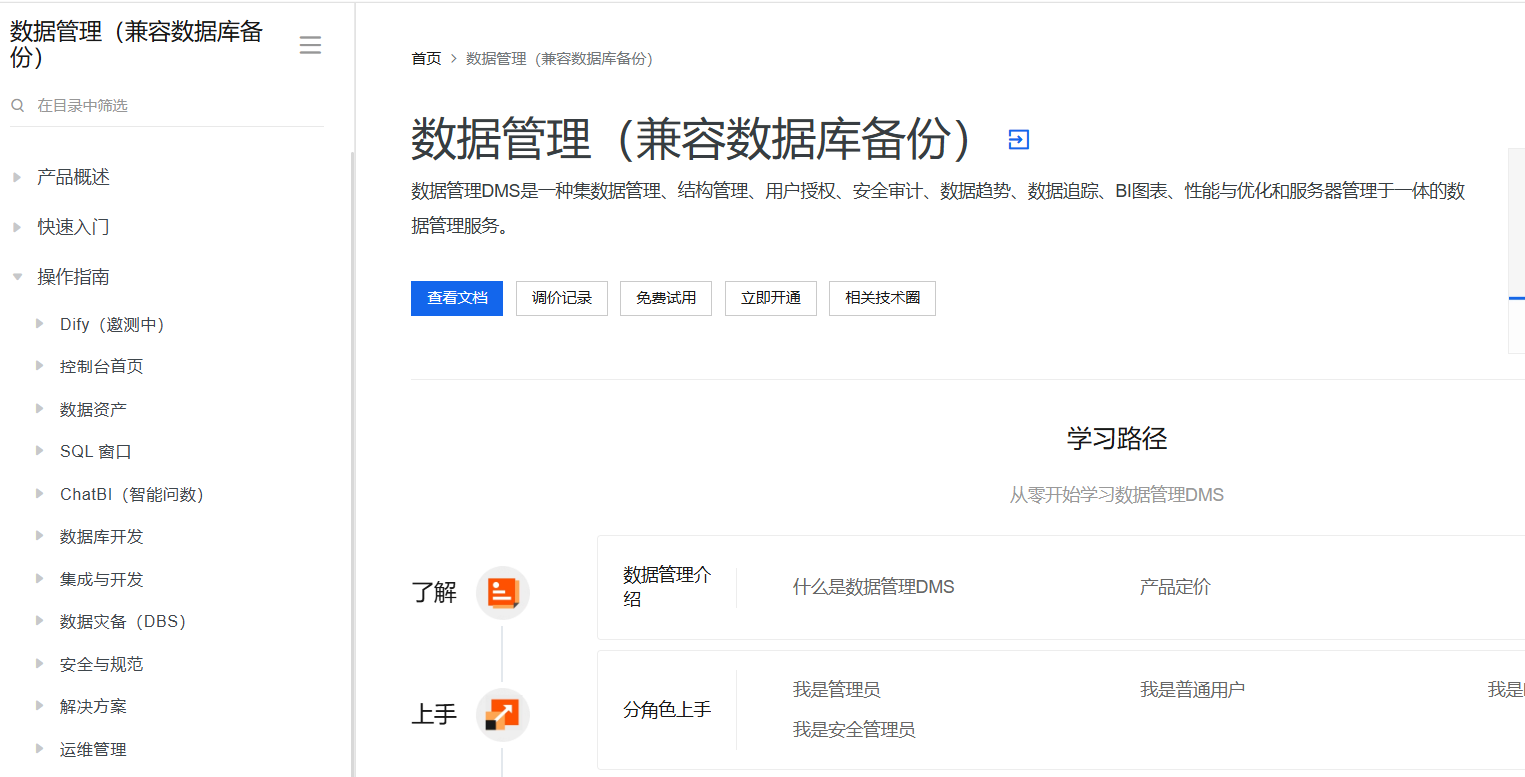Image resolution: width=1525 pixels, height=777 pixels.
Task: Expand the 产品概述 tree arrow
Action: click(17, 177)
